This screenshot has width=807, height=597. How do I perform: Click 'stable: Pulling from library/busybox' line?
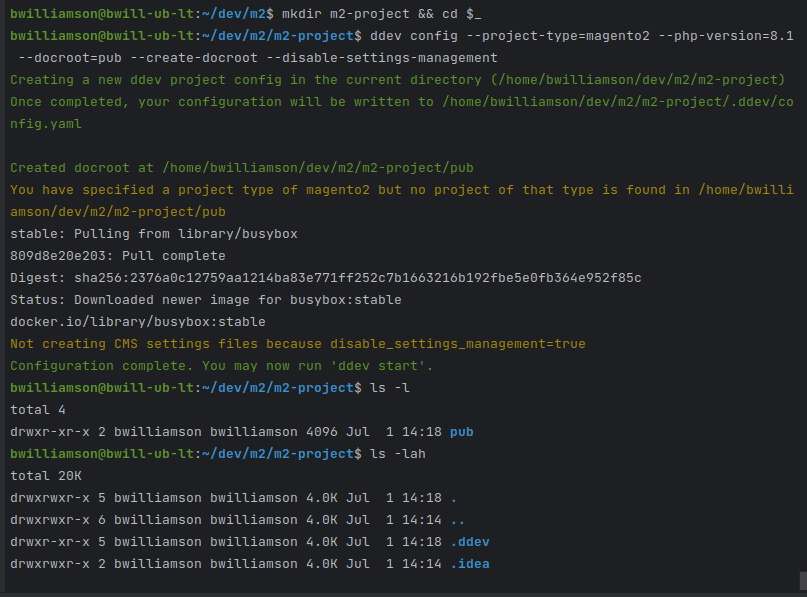(x=153, y=233)
